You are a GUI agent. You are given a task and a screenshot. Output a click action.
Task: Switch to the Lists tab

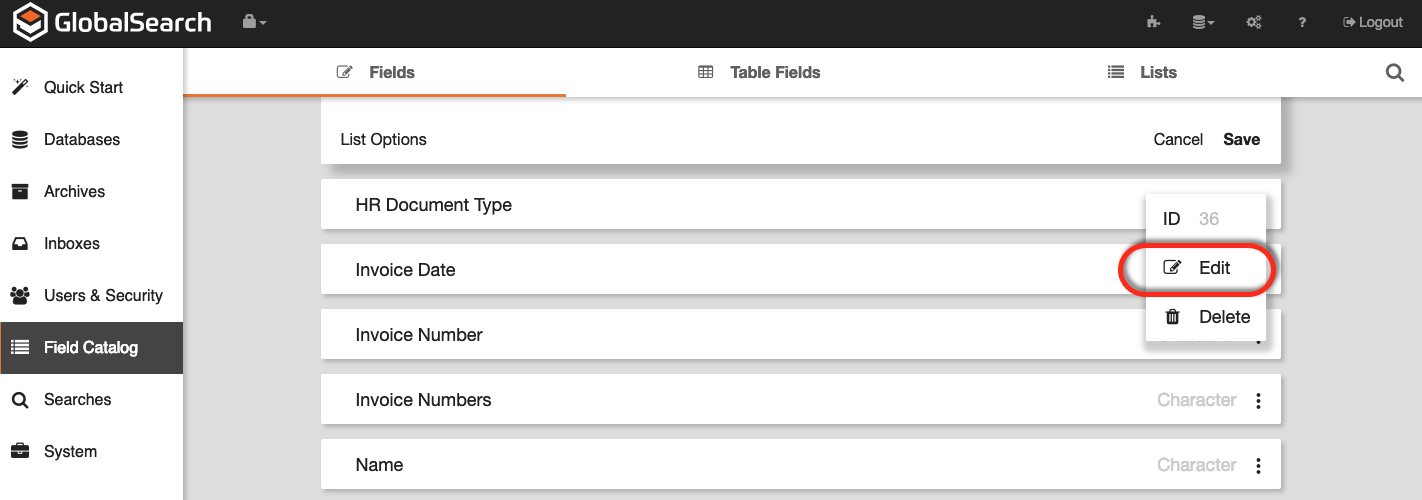1142,73
